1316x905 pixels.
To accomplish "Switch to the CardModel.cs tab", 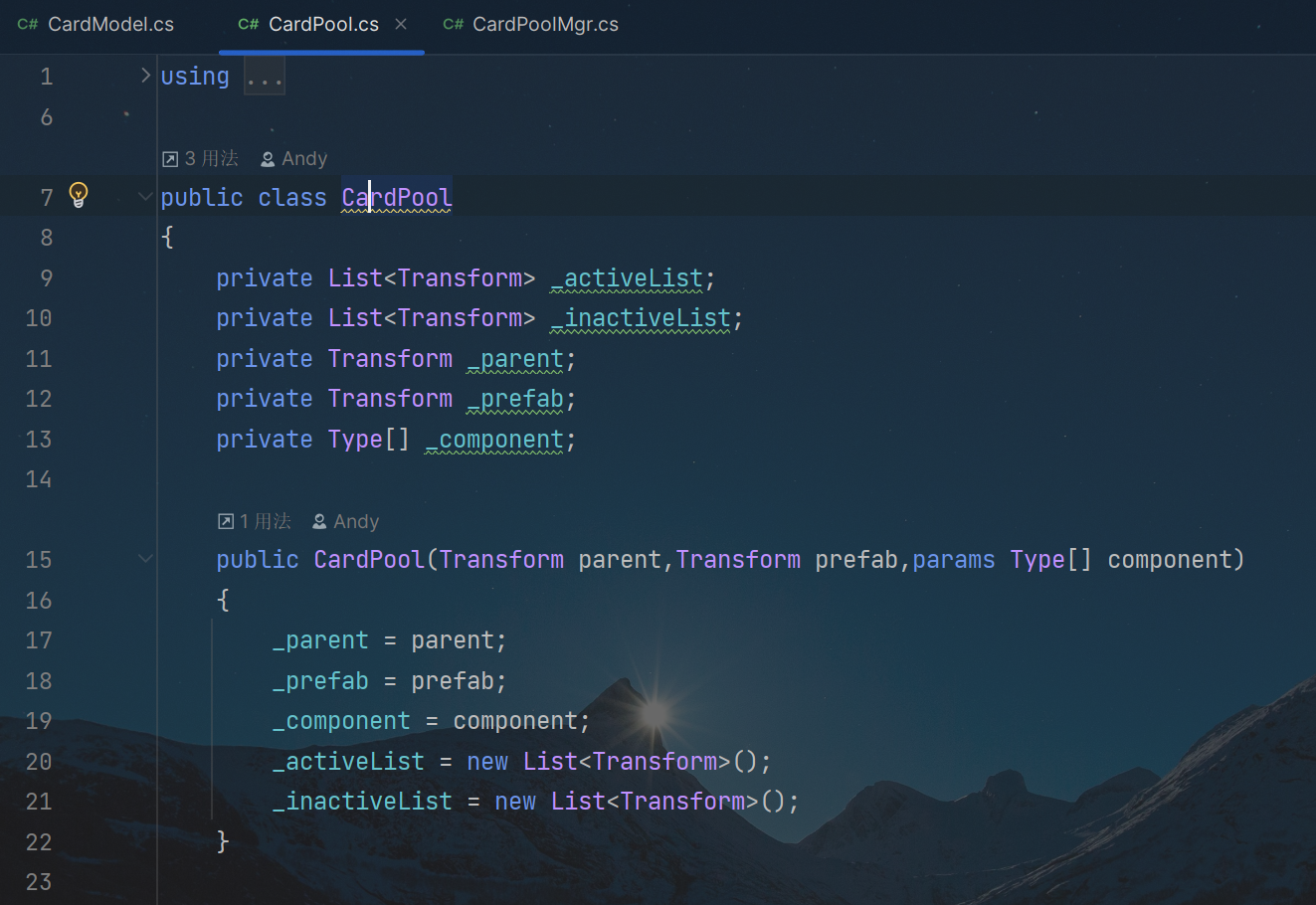I will 95,25.
